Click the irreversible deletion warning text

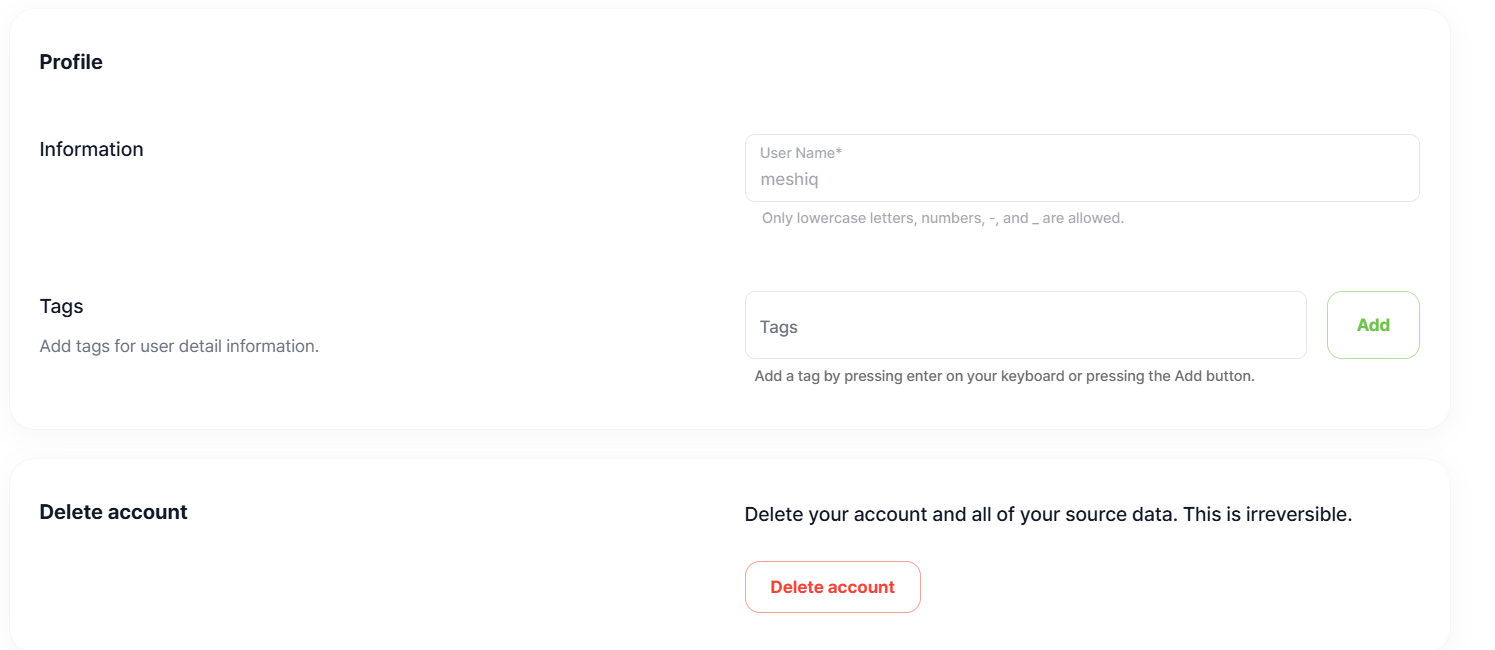coord(1048,514)
